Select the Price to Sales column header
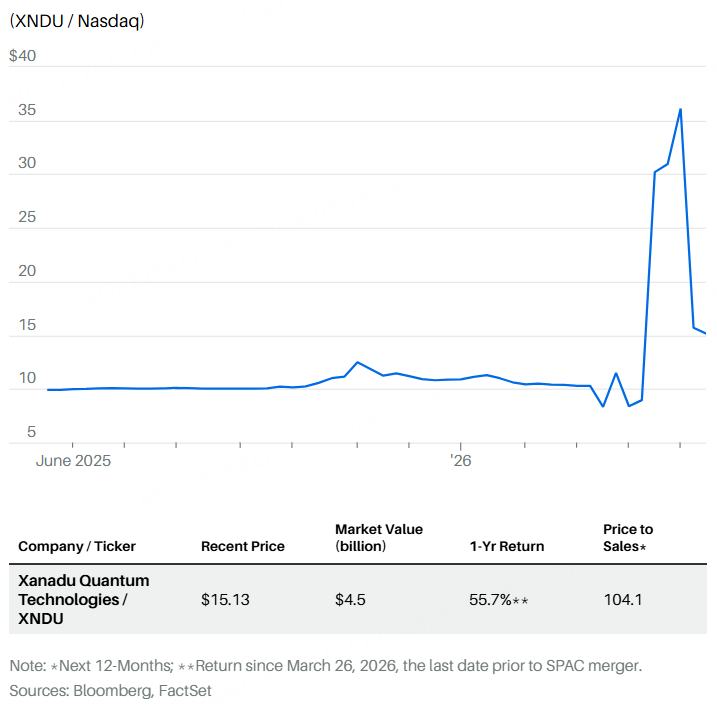The height and width of the screenshot is (710, 717). click(x=628, y=538)
